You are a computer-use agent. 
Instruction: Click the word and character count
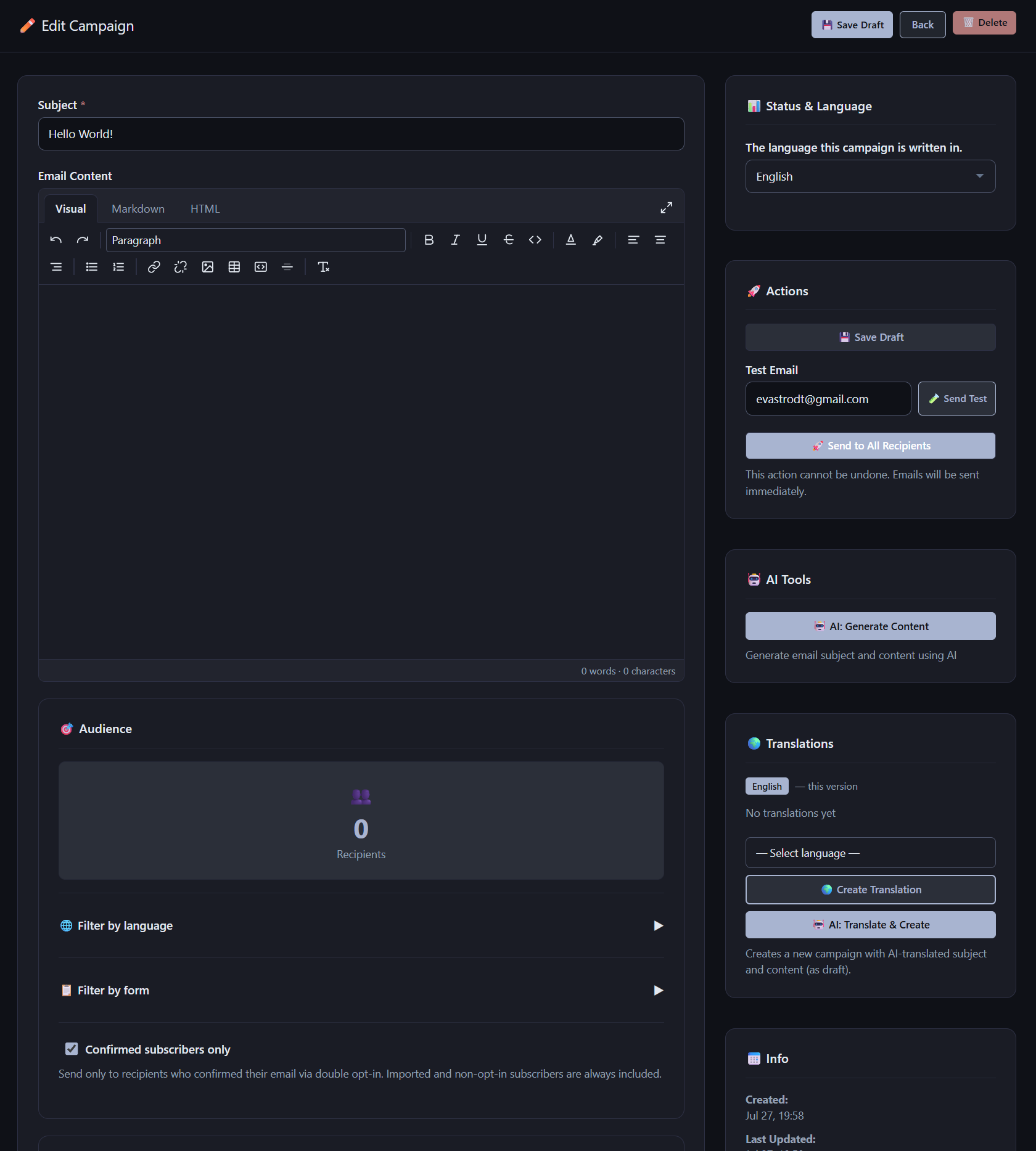tap(628, 671)
